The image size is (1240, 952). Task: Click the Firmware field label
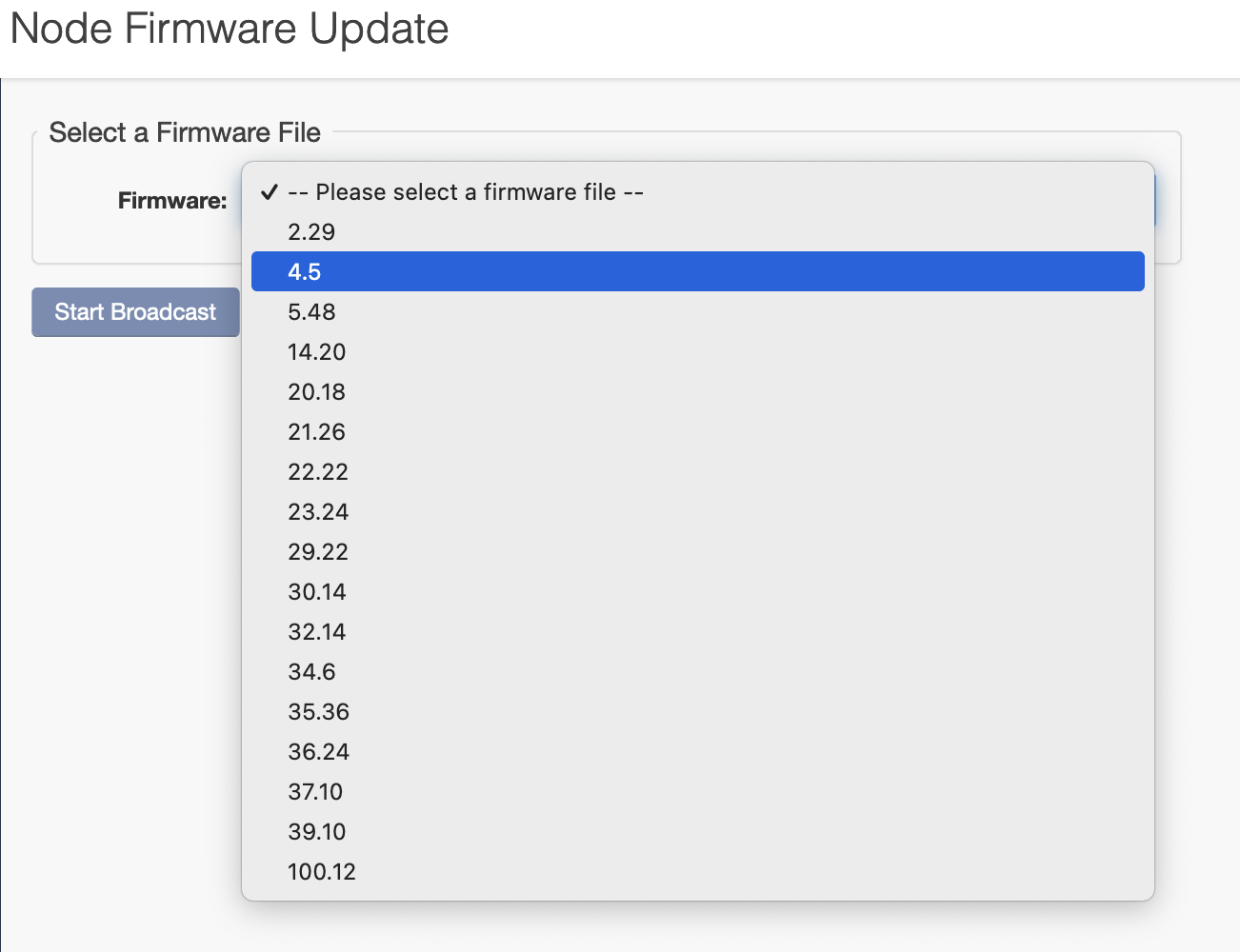[x=172, y=201]
